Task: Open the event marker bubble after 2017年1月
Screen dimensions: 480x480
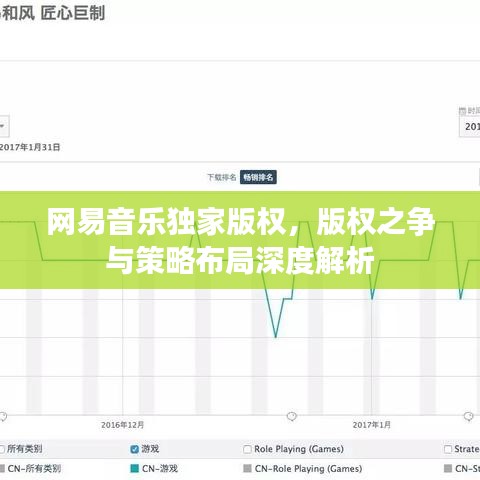Action: click(x=468, y=416)
